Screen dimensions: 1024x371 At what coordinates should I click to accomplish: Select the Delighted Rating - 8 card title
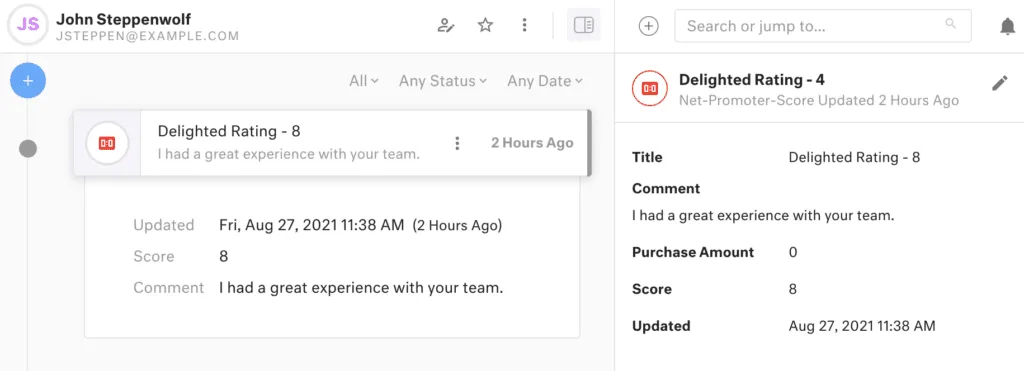229,131
